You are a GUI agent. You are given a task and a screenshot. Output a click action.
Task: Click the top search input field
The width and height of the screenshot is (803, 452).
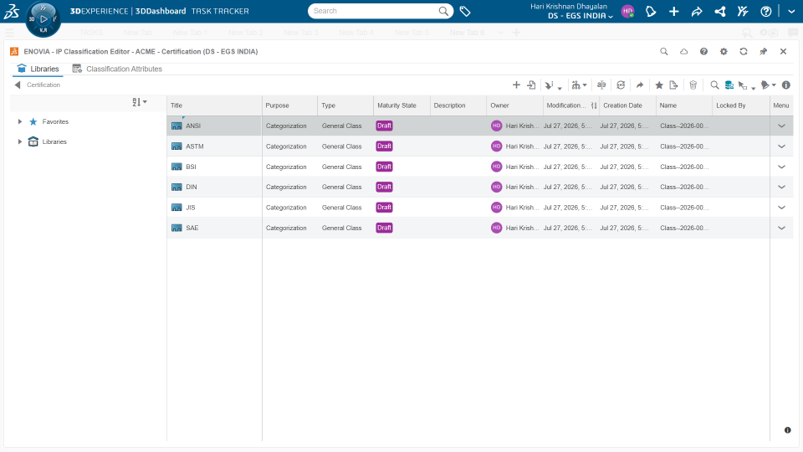[374, 11]
